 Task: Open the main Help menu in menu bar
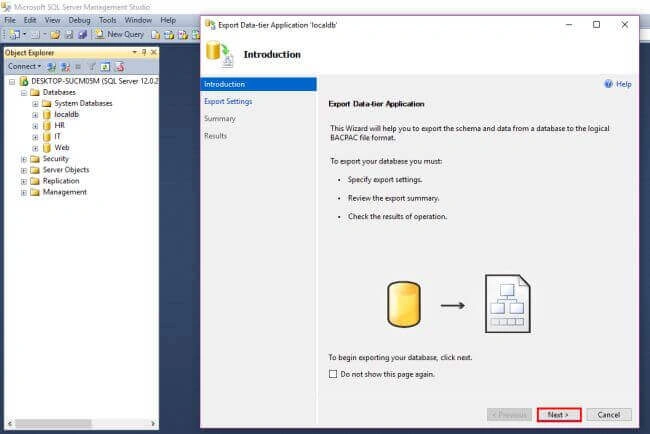click(x=168, y=20)
